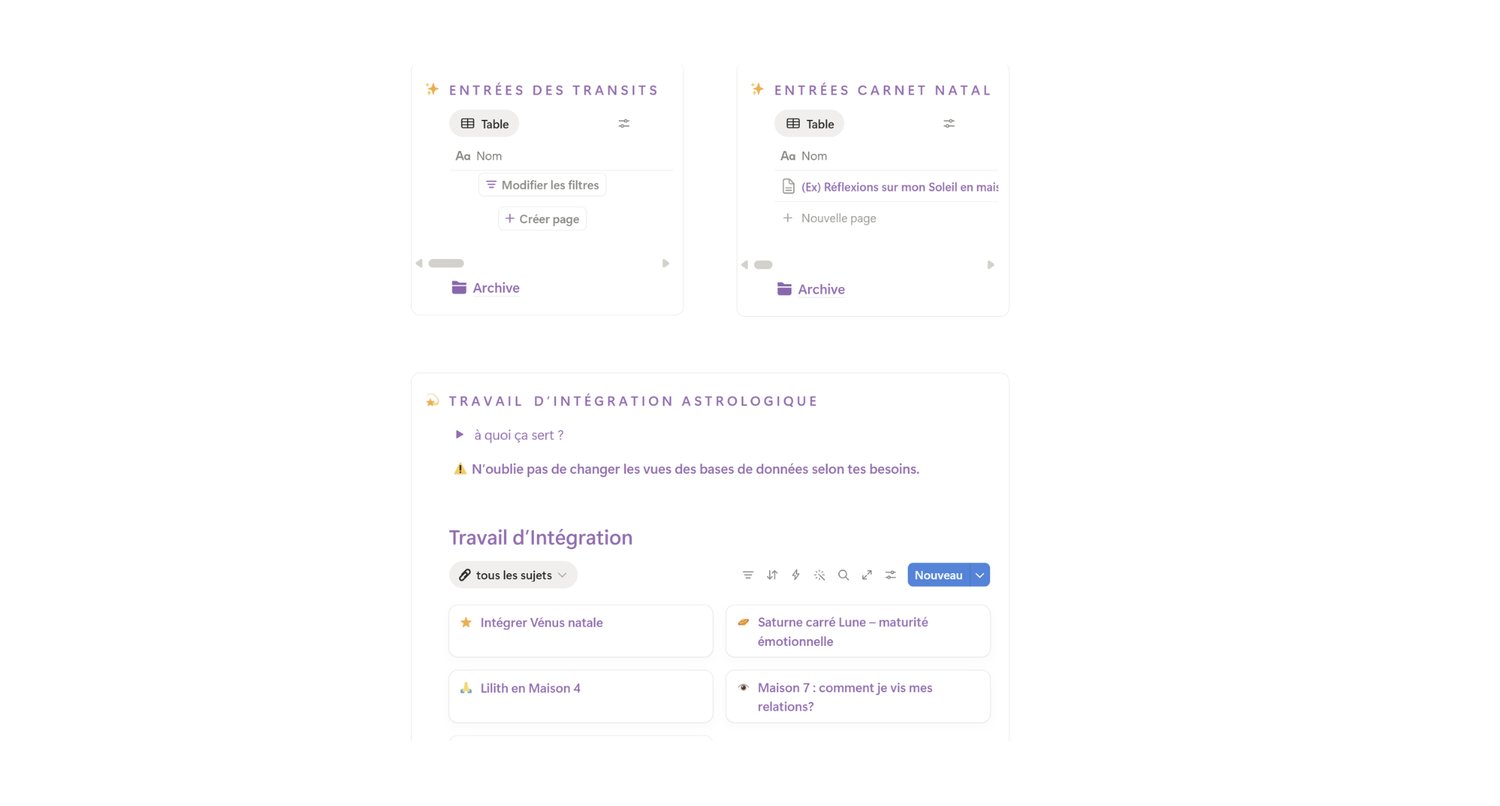Open view settings in Entrées des Transits
This screenshot has height=806, width=1500.
(624, 124)
